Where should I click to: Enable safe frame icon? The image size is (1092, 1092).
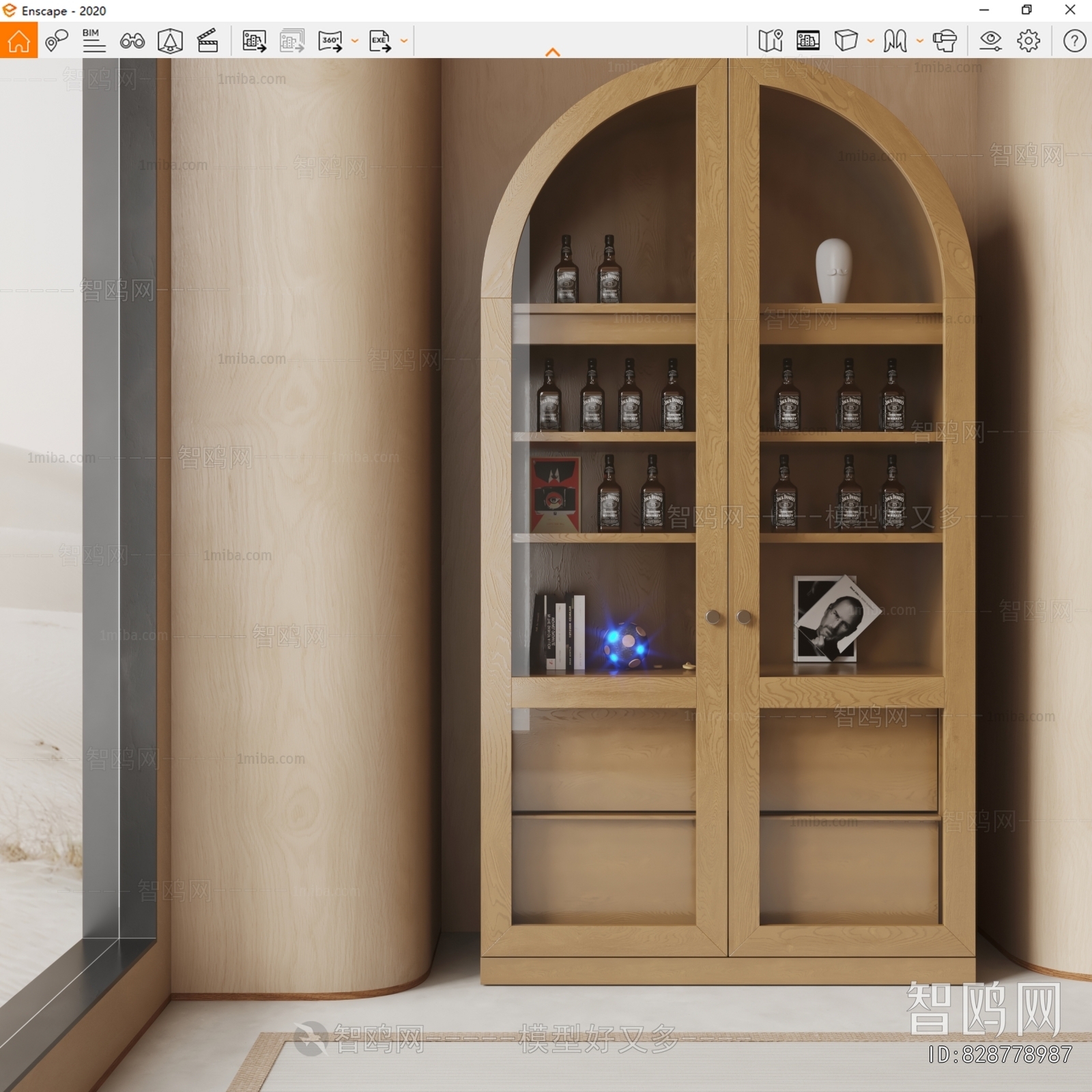[x=170, y=41]
